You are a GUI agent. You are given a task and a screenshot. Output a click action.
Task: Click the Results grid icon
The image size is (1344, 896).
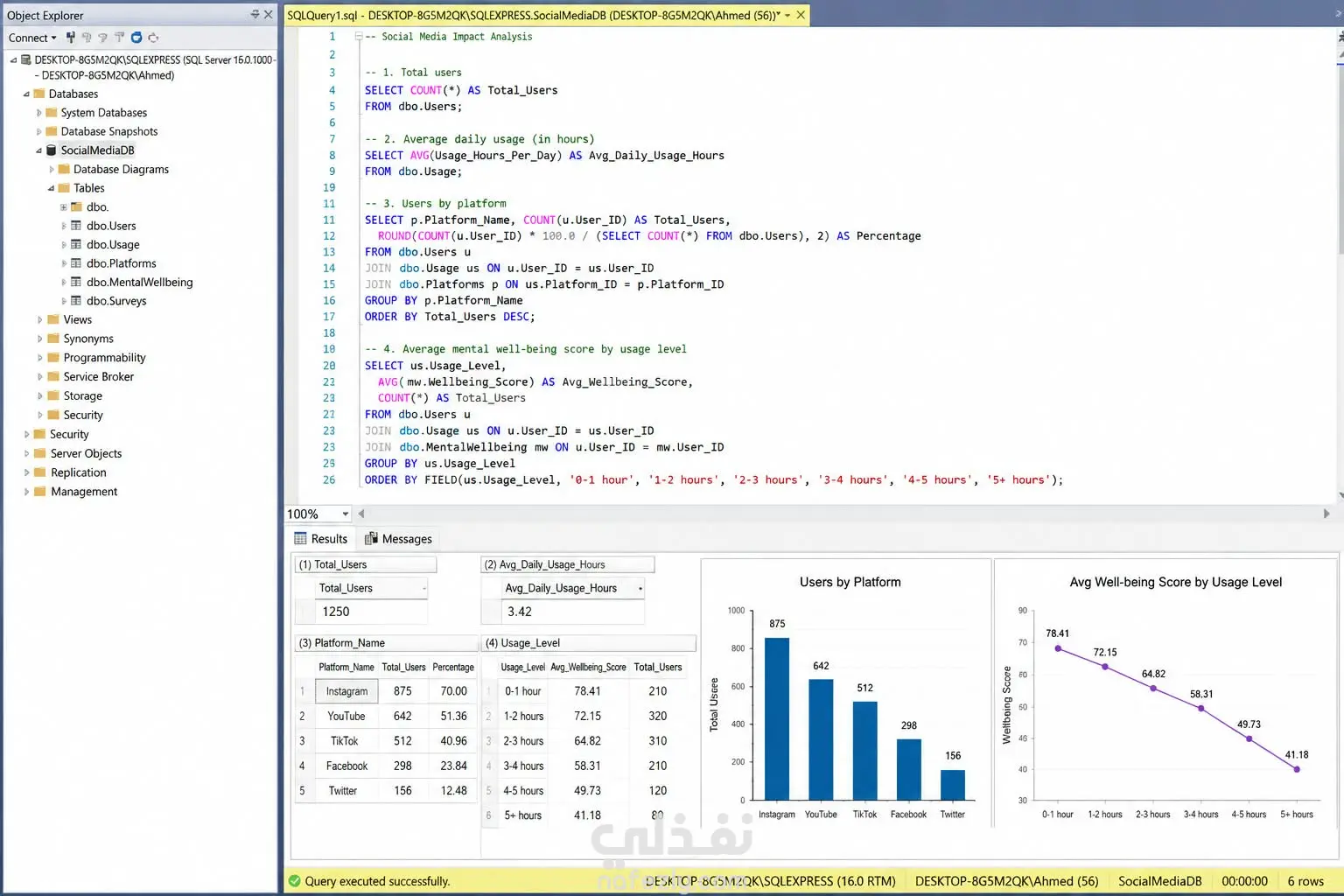pos(300,539)
